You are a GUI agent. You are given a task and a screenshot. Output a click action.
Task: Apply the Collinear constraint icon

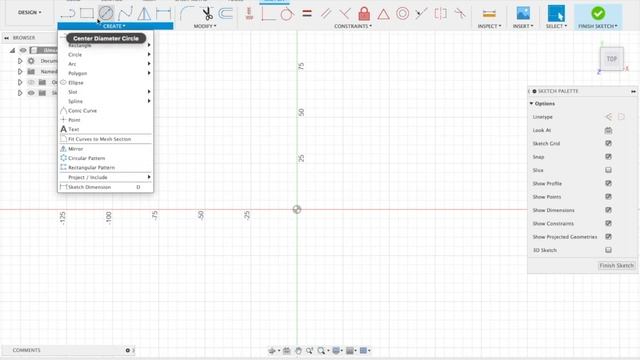coord(421,13)
